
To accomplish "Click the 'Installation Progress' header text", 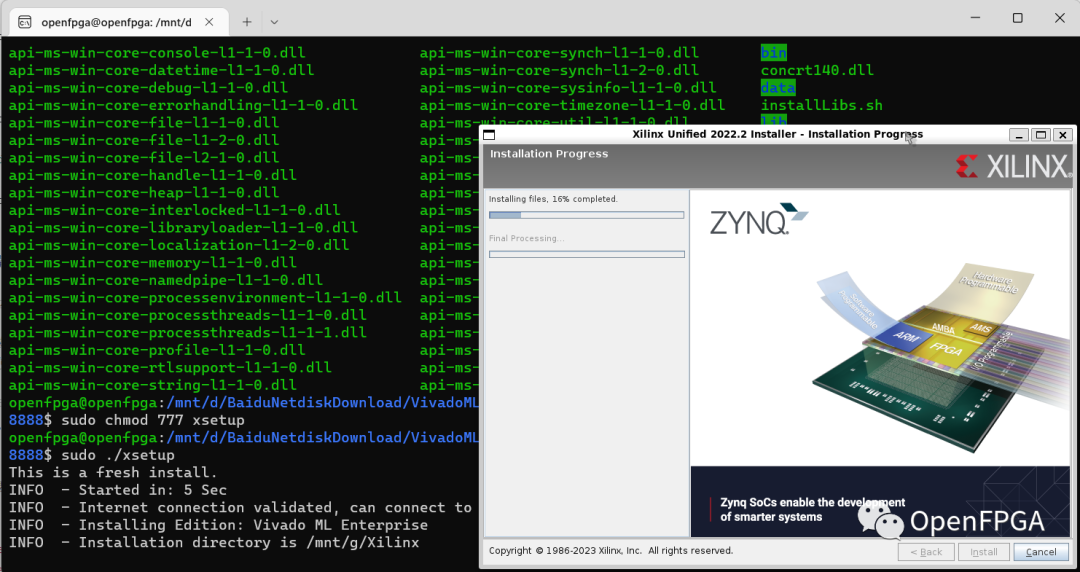I will [x=549, y=154].
